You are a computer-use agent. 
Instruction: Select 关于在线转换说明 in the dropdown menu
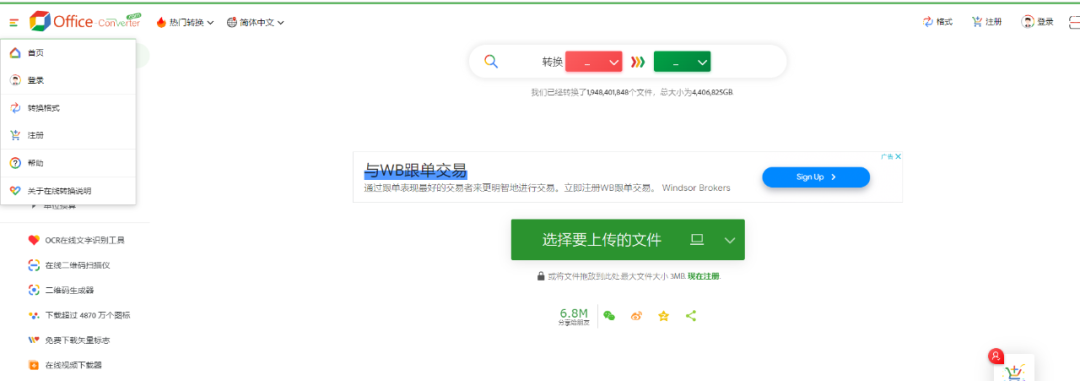[x=68, y=191]
